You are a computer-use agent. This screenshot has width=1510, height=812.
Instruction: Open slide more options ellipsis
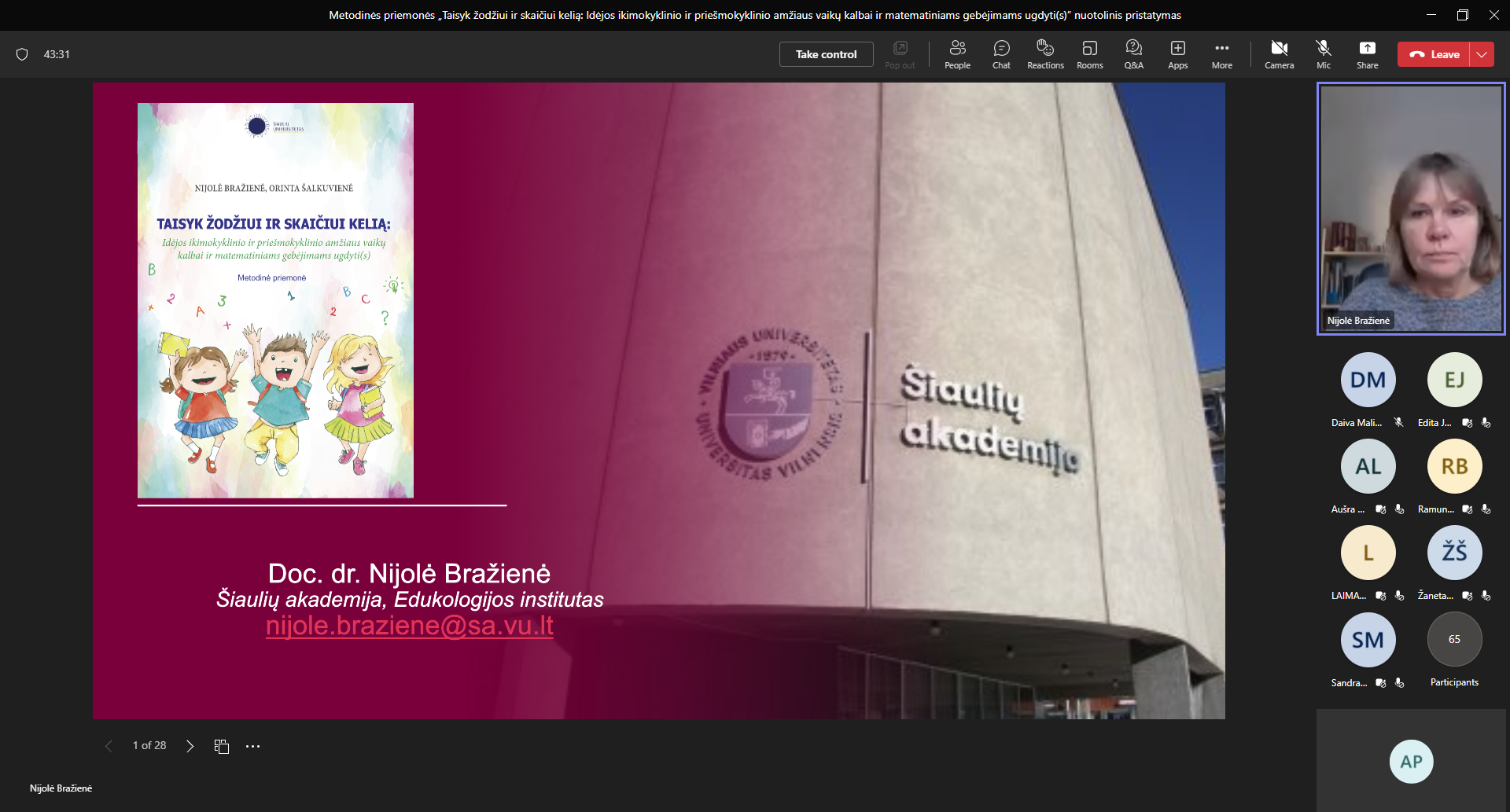tap(252, 746)
